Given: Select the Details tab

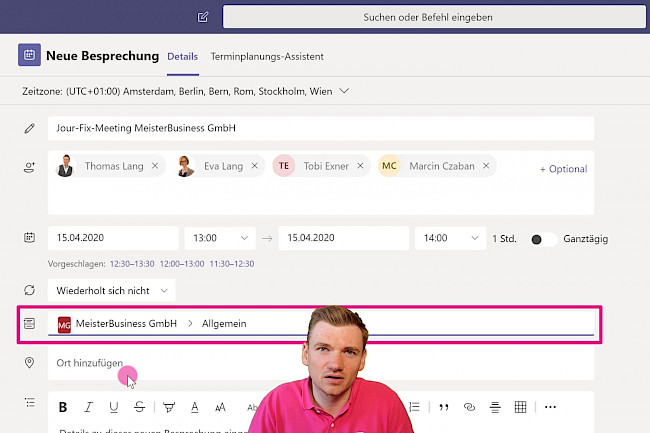Looking at the screenshot, I should point(182,57).
